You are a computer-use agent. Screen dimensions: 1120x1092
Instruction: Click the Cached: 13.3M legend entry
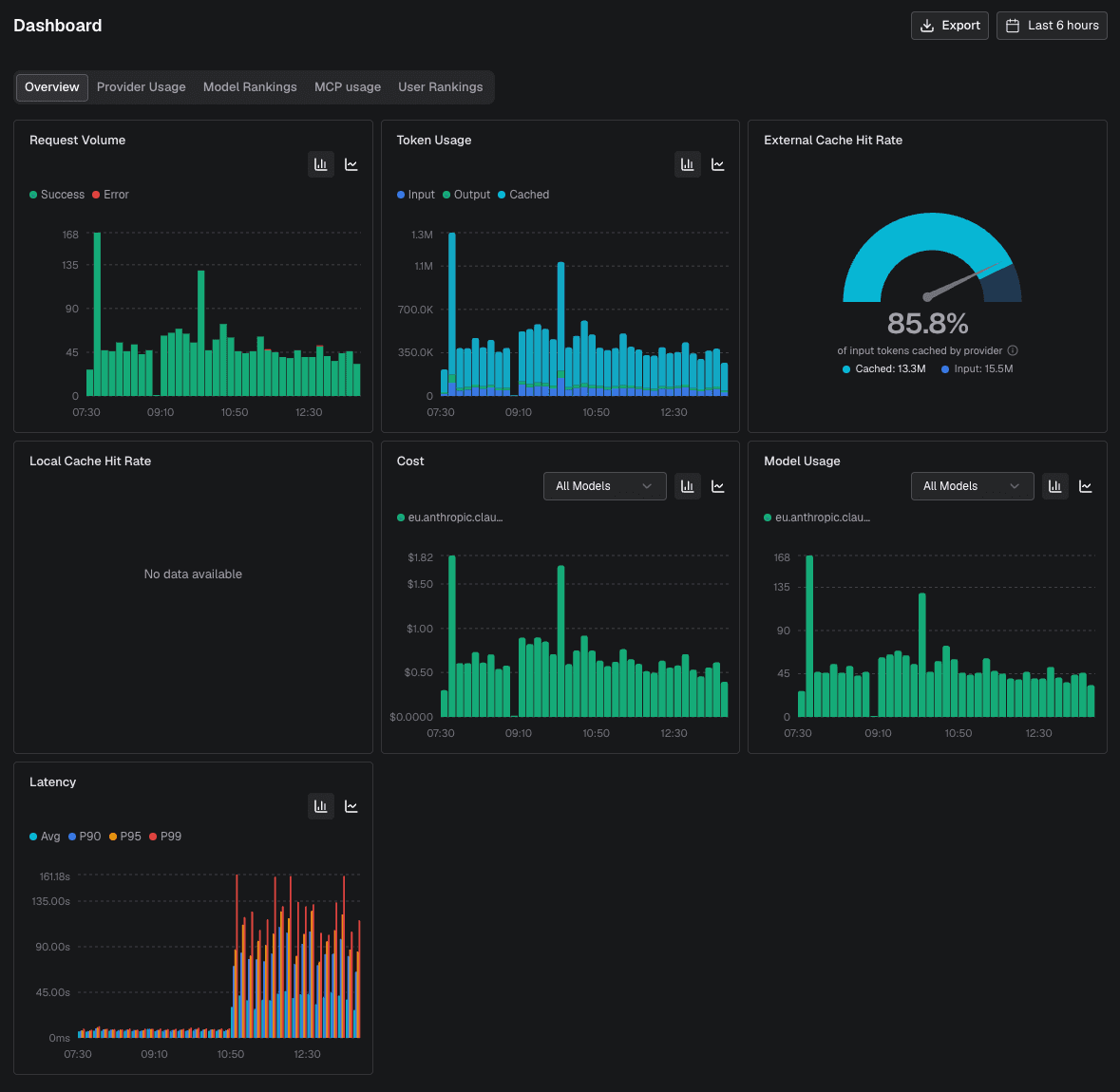[884, 369]
